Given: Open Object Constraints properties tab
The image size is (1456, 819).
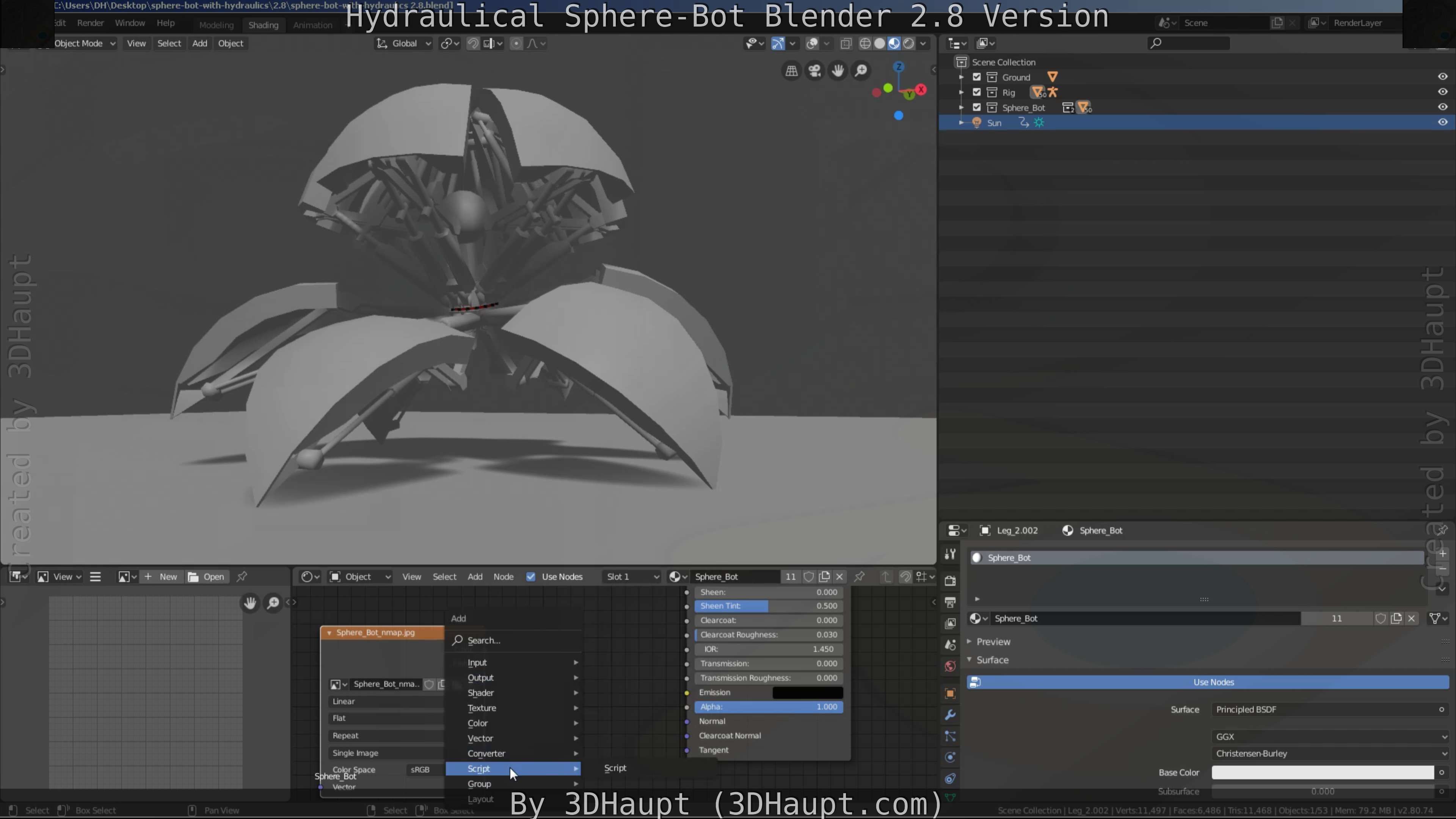Looking at the screenshot, I should coord(950,779).
